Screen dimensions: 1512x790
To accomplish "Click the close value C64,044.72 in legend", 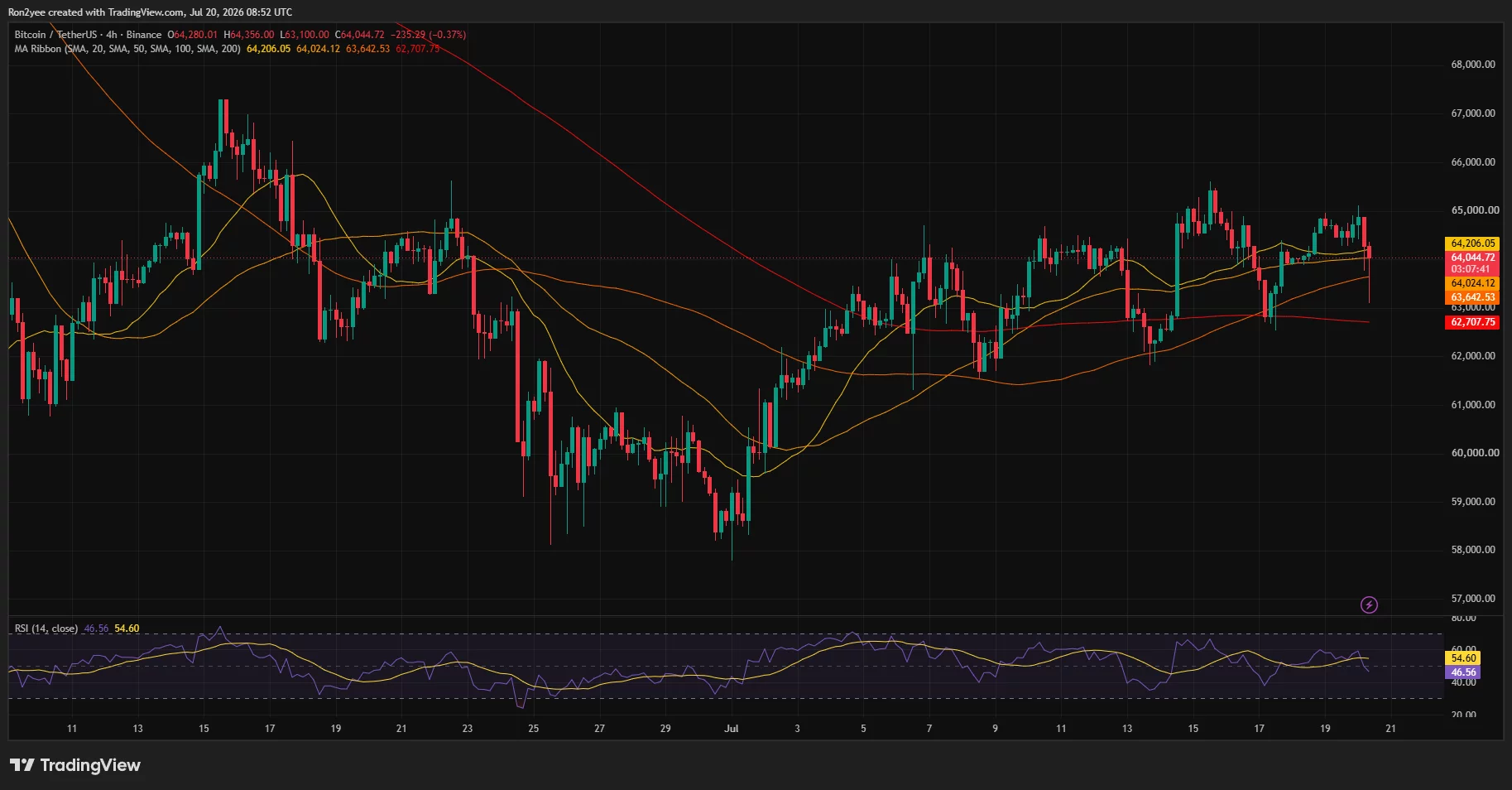I will (360, 35).
